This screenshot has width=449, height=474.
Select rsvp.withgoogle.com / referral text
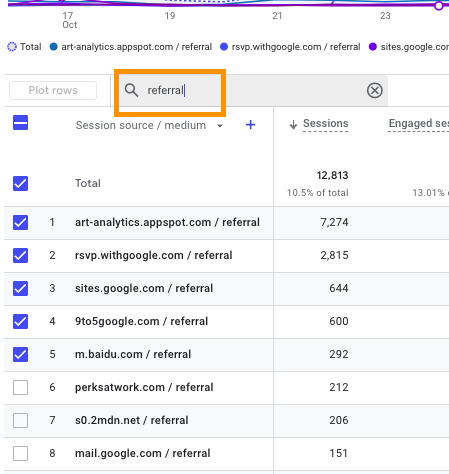click(153, 255)
